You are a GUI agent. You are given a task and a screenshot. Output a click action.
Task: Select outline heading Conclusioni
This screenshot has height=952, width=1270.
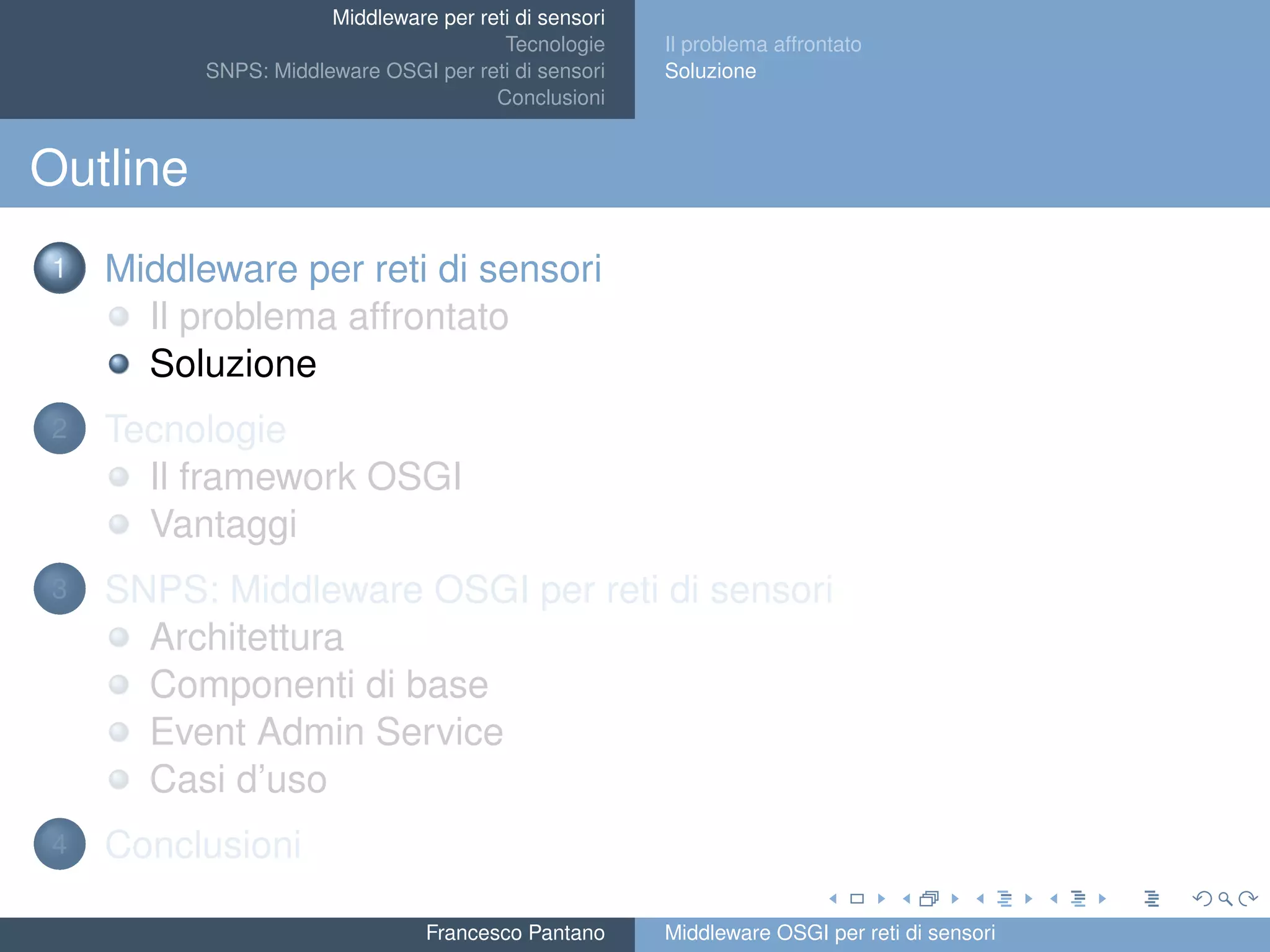(x=203, y=845)
